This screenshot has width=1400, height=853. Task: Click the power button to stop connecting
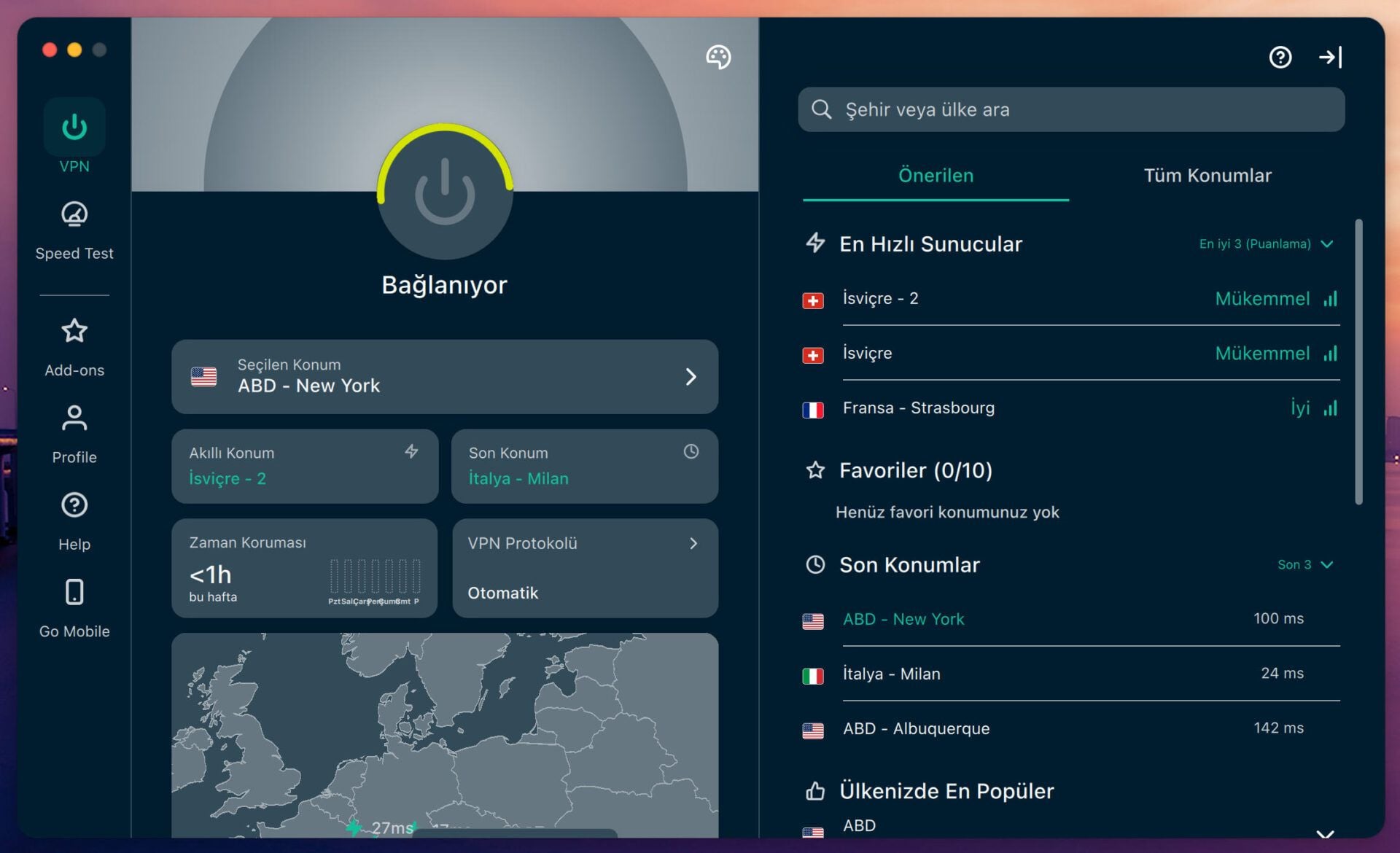click(x=445, y=192)
